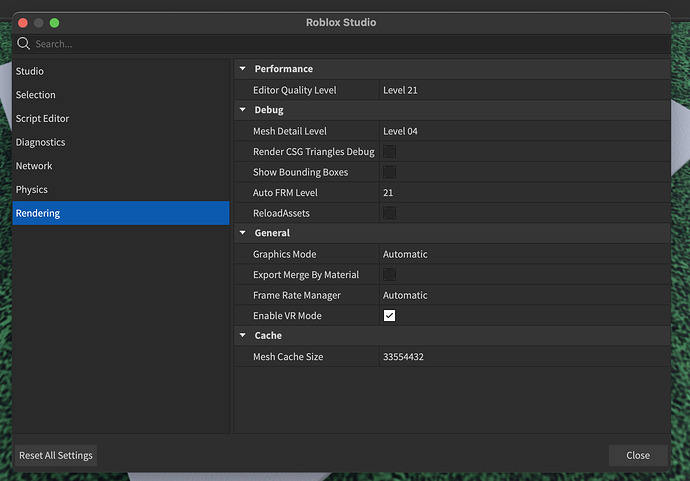Image resolution: width=690 pixels, height=481 pixels.
Task: Open the Diagnostics settings category
Action: point(121,142)
